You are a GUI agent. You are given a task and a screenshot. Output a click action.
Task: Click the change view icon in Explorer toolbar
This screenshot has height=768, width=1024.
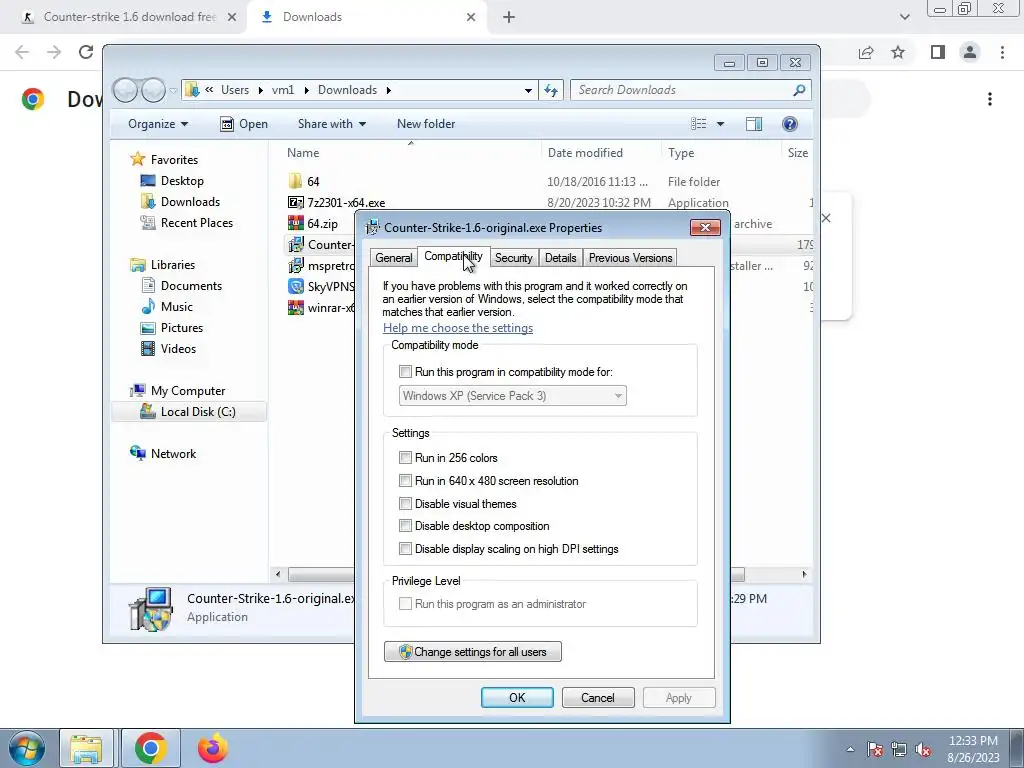[698, 124]
